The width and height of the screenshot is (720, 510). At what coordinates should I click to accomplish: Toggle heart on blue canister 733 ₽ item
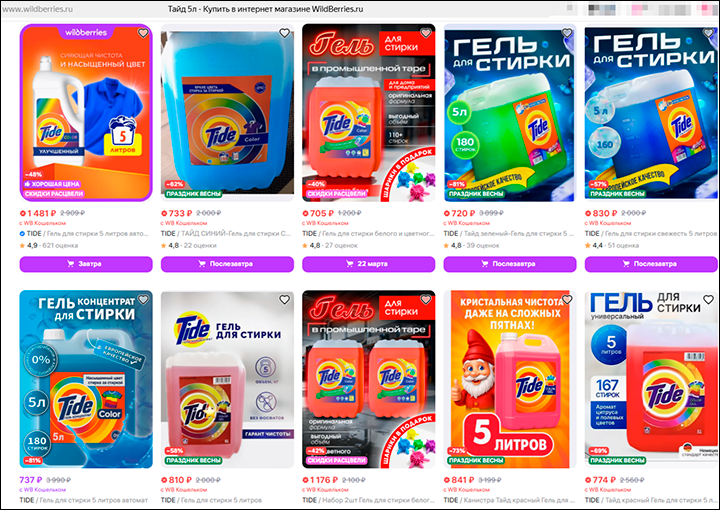285,33
